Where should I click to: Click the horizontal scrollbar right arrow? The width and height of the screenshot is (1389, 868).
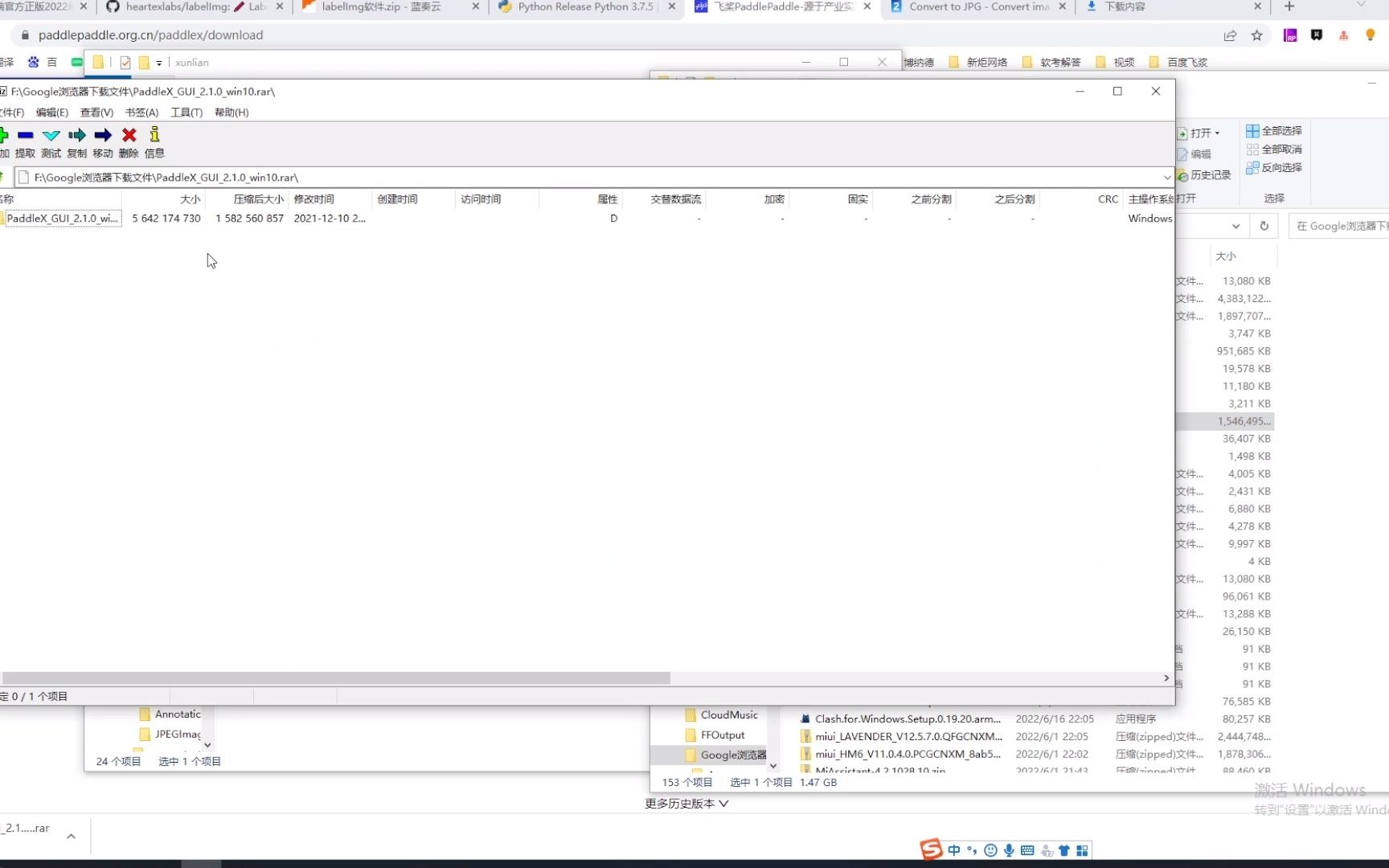pos(1166,678)
